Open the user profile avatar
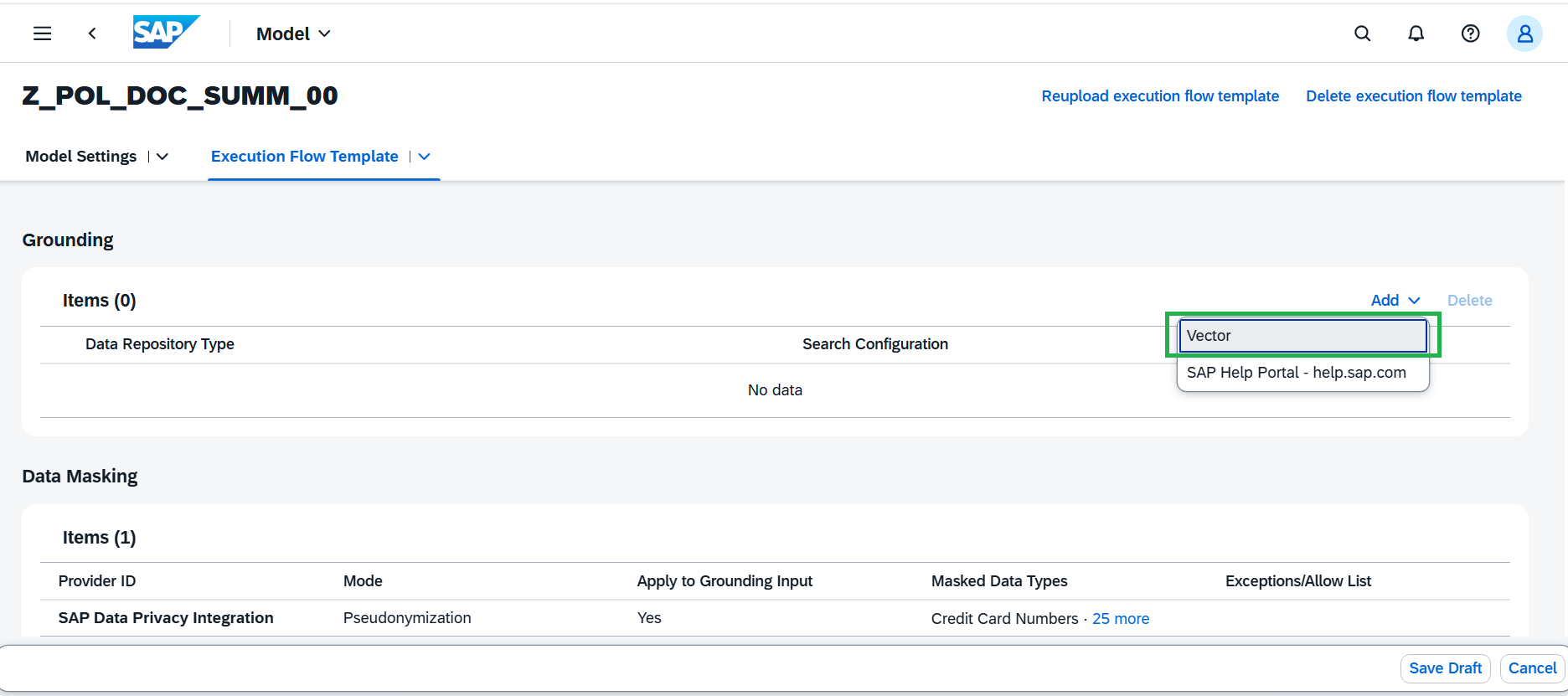 pyautogui.click(x=1524, y=34)
